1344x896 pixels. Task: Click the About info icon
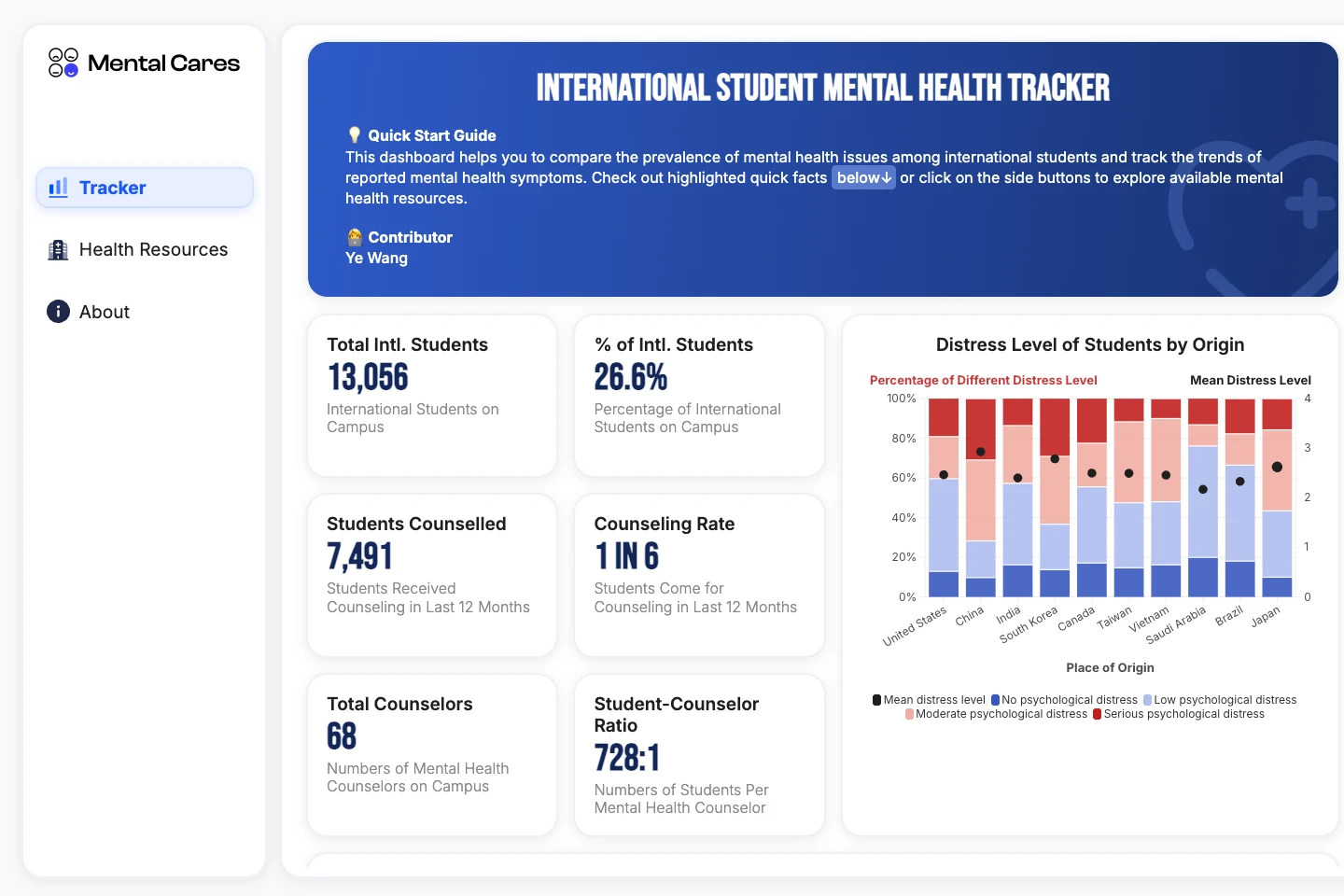(x=58, y=312)
